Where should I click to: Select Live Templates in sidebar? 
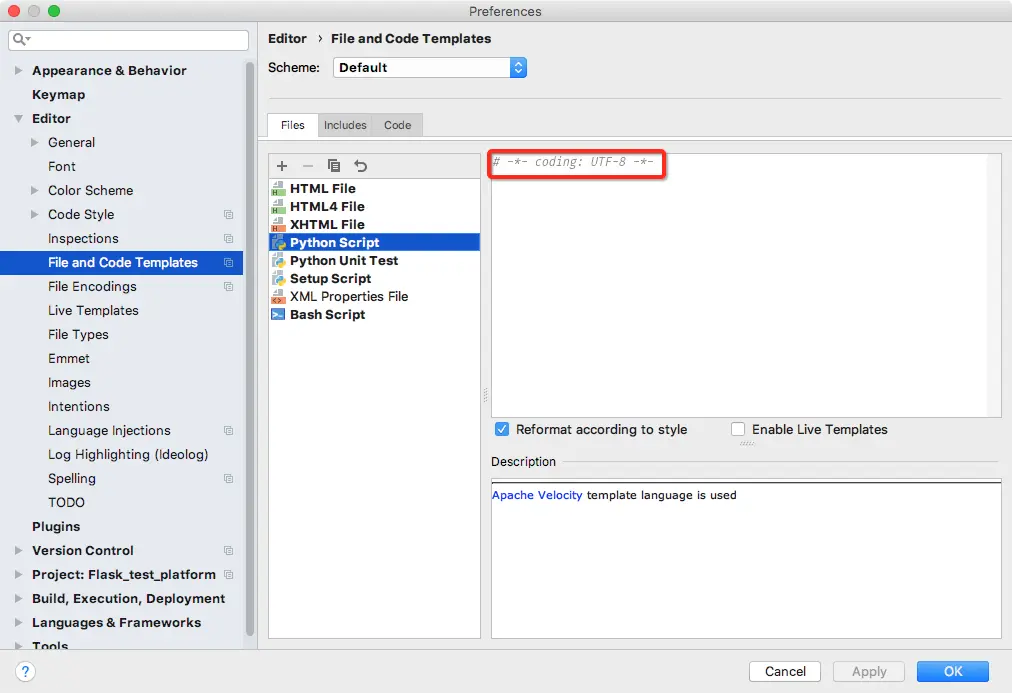click(94, 310)
